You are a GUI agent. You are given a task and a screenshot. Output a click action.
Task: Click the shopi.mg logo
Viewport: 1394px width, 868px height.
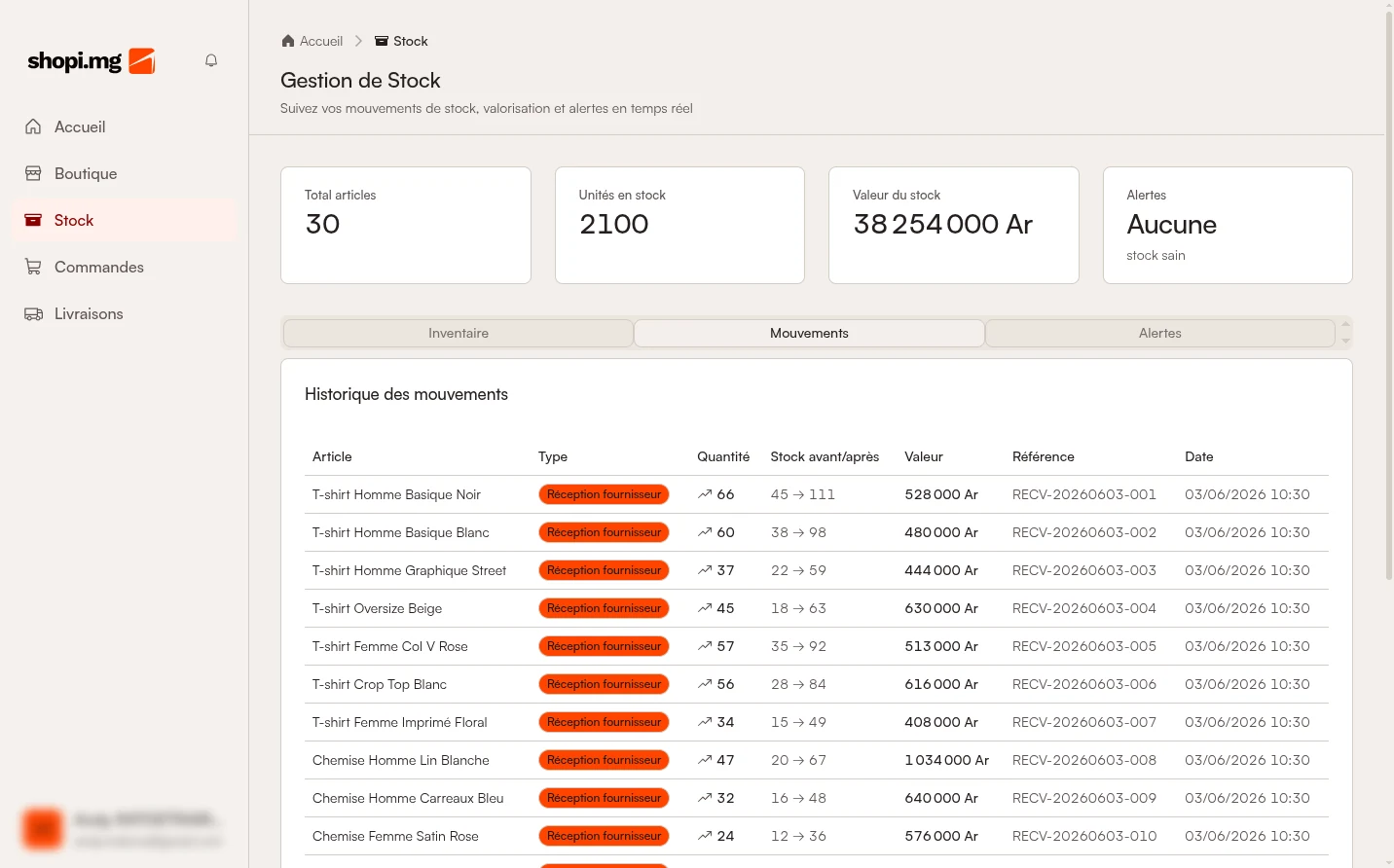[x=92, y=61]
